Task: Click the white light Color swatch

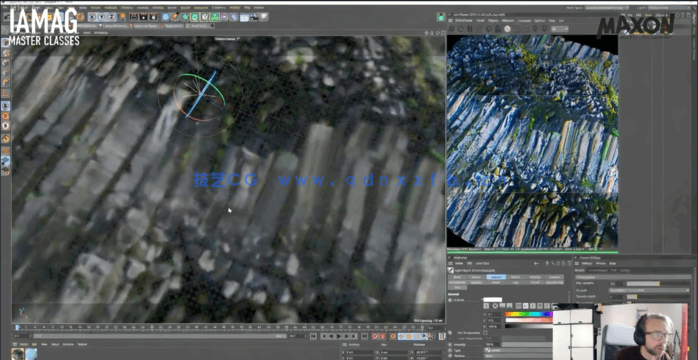Action: pyautogui.click(x=493, y=300)
